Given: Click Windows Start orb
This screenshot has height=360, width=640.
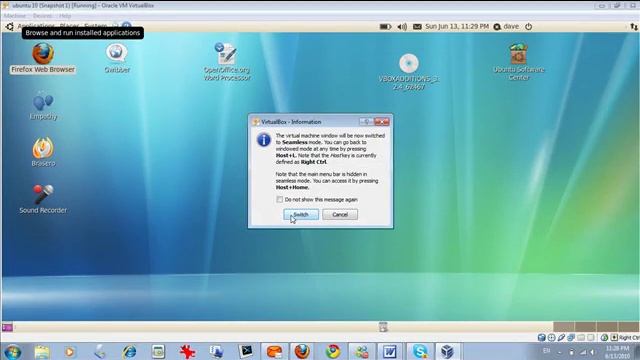Looking at the screenshot, I should tap(13, 352).
